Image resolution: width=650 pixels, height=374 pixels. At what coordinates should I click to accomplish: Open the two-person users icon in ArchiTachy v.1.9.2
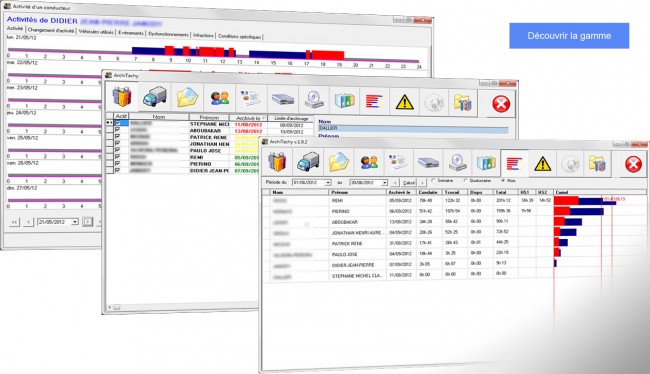point(369,163)
